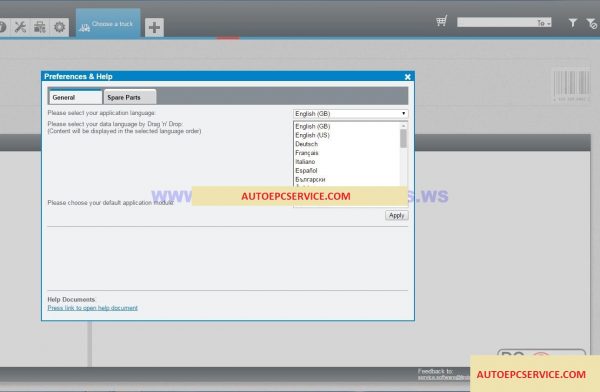
Task: Click the language list scrollbar thumb
Action: (x=403, y=139)
